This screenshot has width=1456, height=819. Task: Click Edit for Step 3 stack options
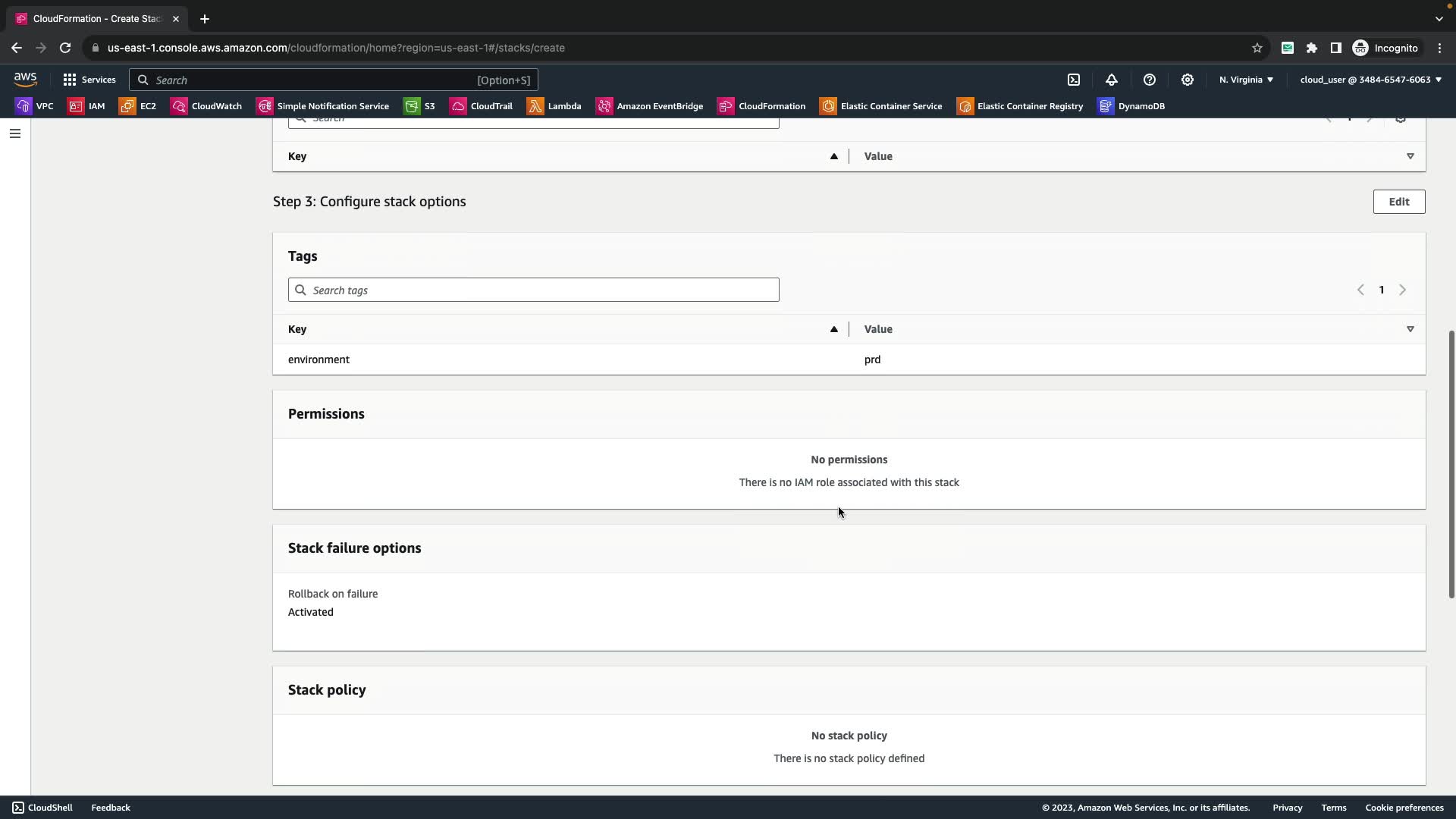1398,202
